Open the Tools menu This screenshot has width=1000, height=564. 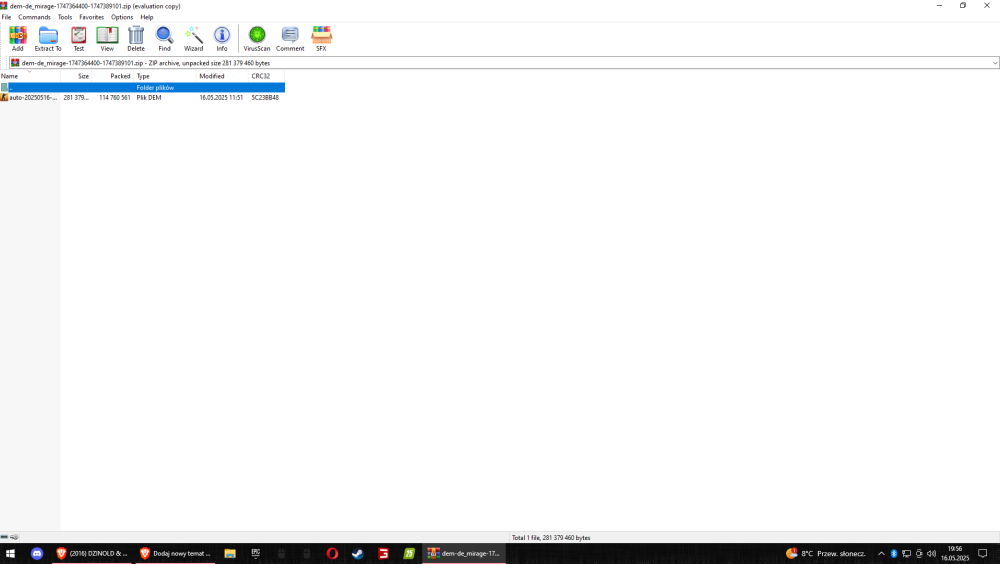[x=65, y=17]
